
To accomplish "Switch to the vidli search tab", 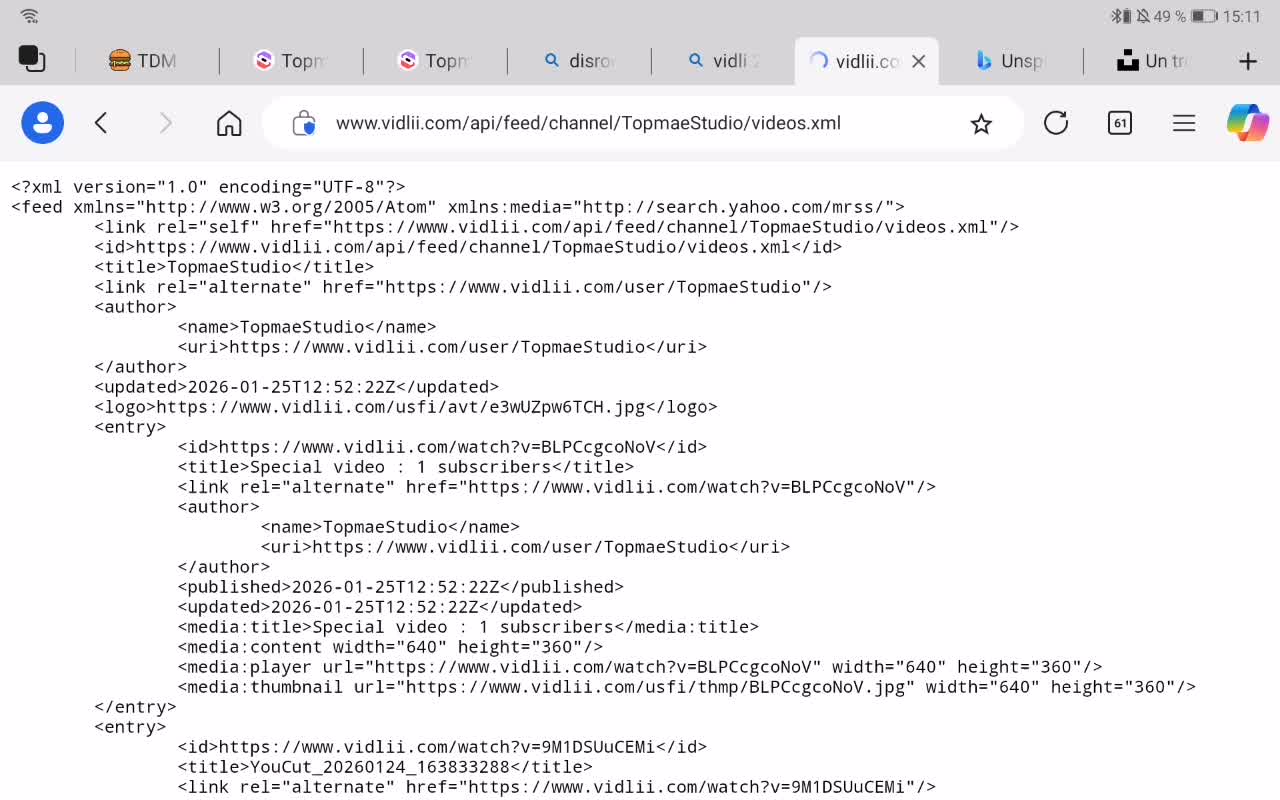I will click(723, 61).
